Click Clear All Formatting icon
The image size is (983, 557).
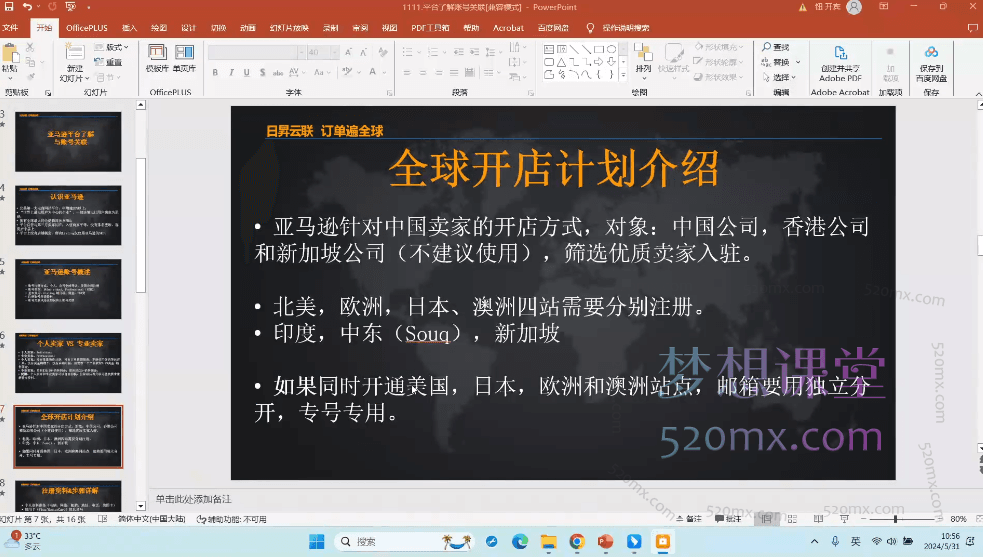coord(382,52)
